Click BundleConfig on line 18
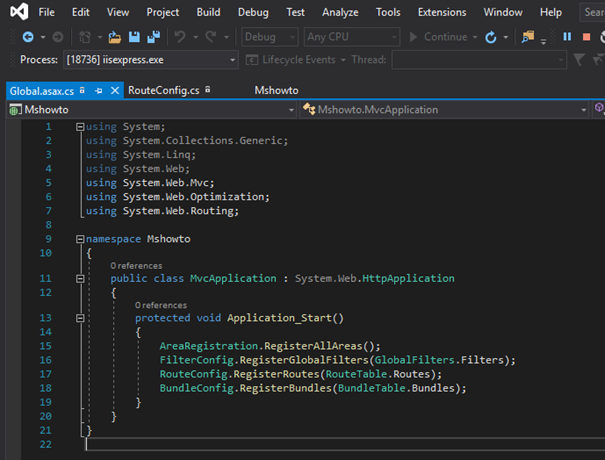The height and width of the screenshot is (460, 605). (196, 388)
